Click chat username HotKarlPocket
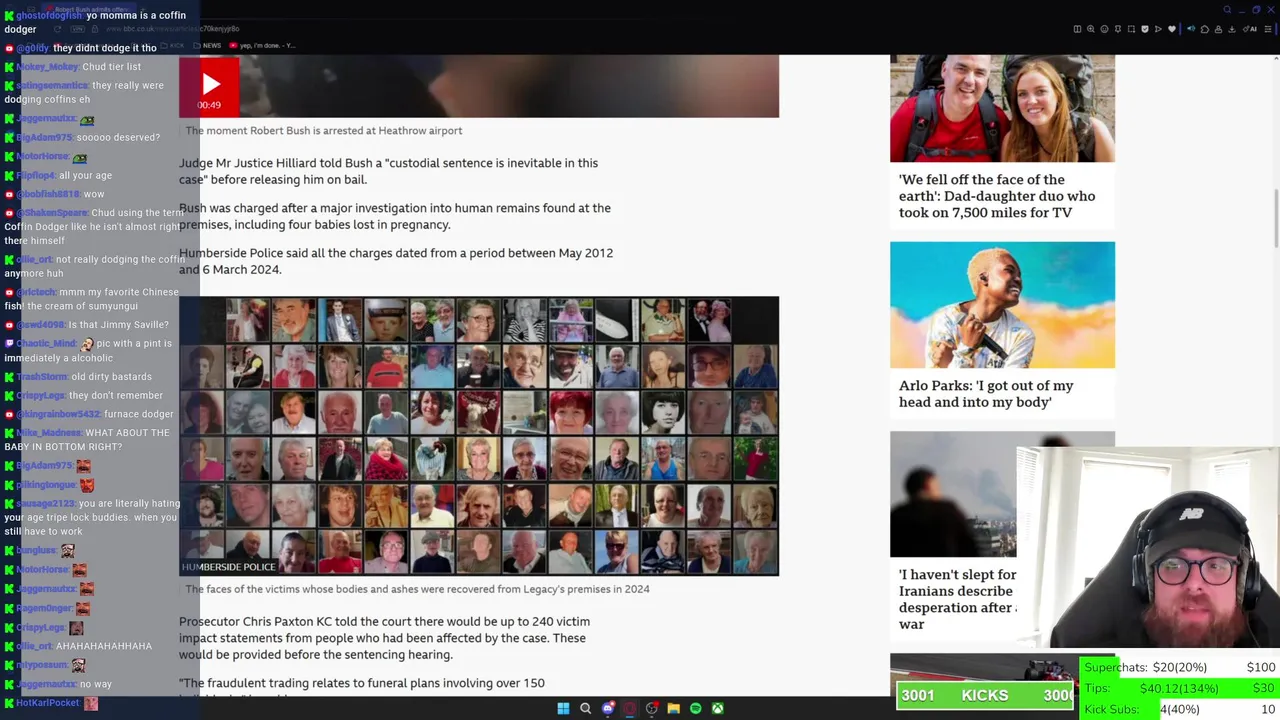 pos(47,703)
